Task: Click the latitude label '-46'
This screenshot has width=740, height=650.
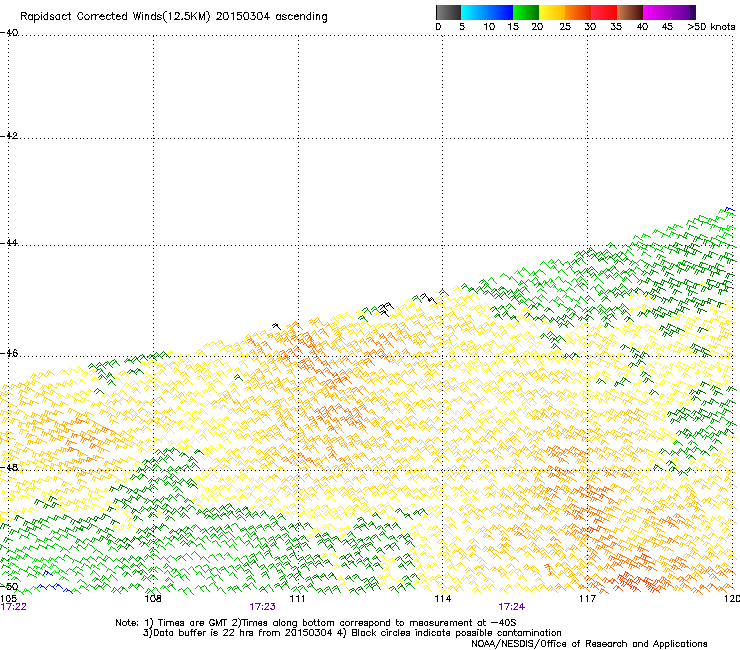Action: (9, 353)
